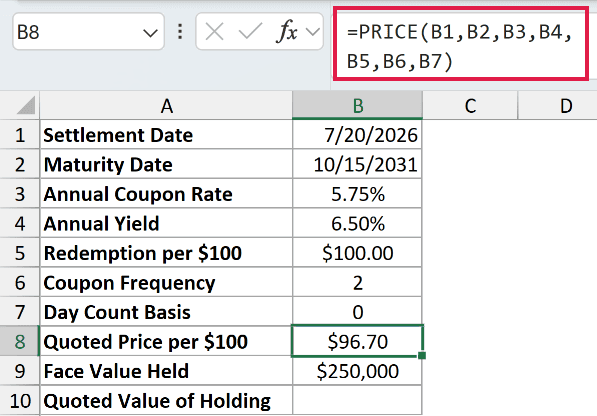Image resolution: width=597 pixels, height=416 pixels.
Task: Click cell 'Quoted Value of Holding'
Action: [x=166, y=400]
